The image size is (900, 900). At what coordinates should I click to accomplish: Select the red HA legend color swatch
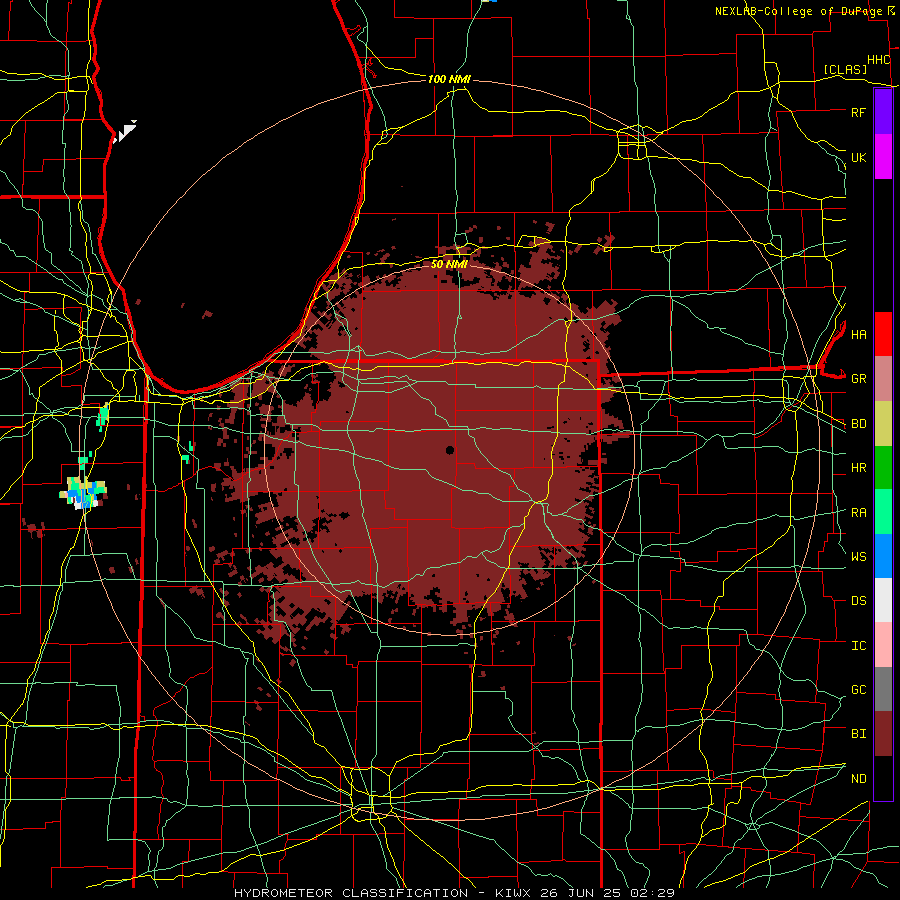[883, 334]
